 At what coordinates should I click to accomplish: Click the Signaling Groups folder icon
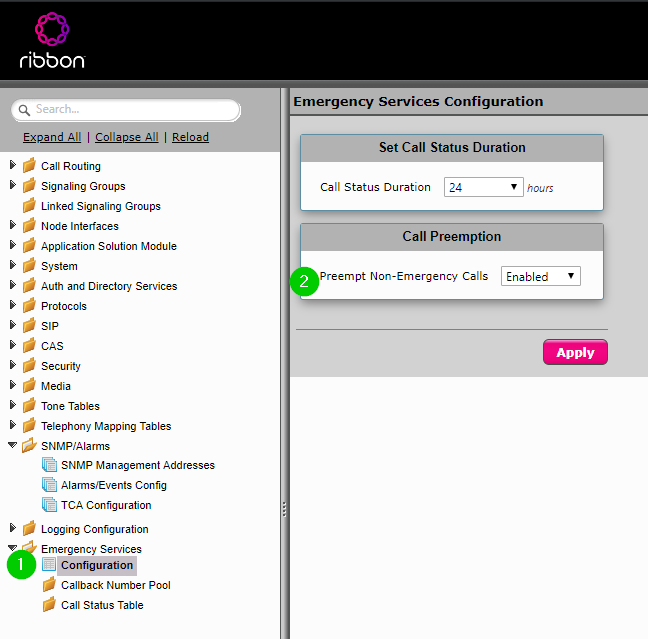point(29,186)
